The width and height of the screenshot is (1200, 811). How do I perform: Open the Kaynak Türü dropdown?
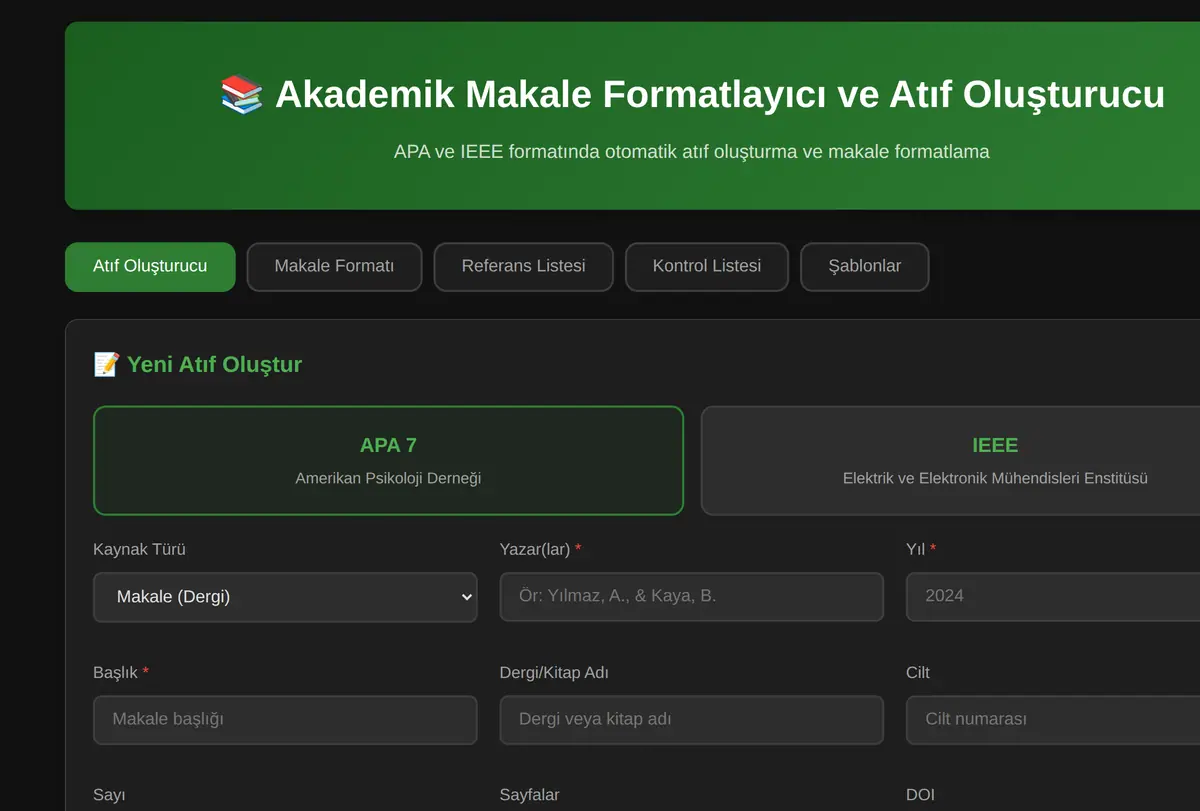[x=285, y=597]
